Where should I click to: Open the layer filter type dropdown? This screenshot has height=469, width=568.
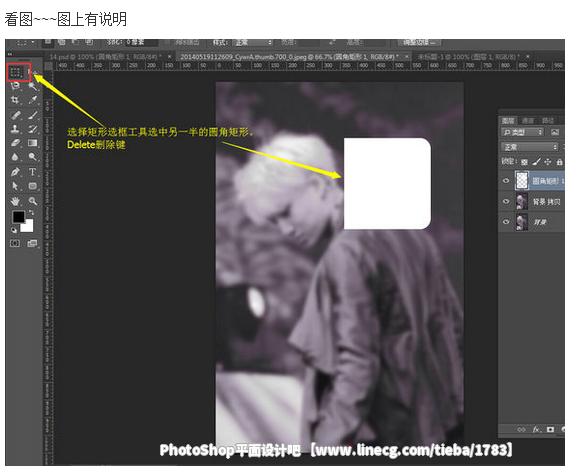522,132
